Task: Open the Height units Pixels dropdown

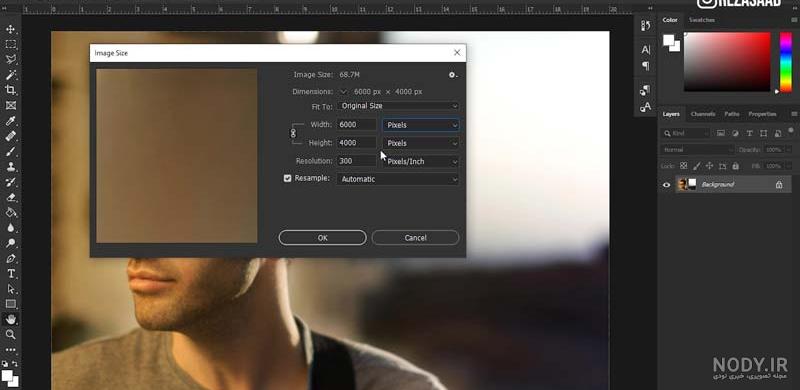Action: click(x=420, y=143)
